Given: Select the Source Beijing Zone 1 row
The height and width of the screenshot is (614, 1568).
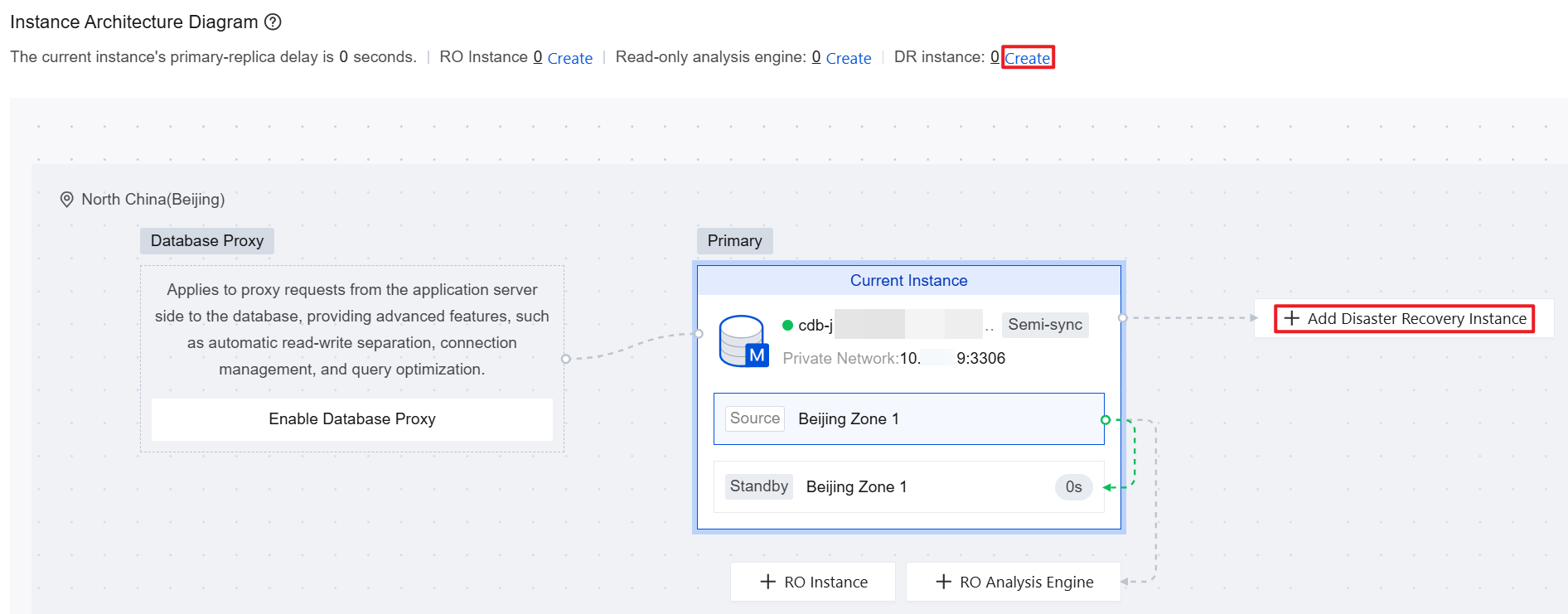Looking at the screenshot, I should click(x=908, y=418).
